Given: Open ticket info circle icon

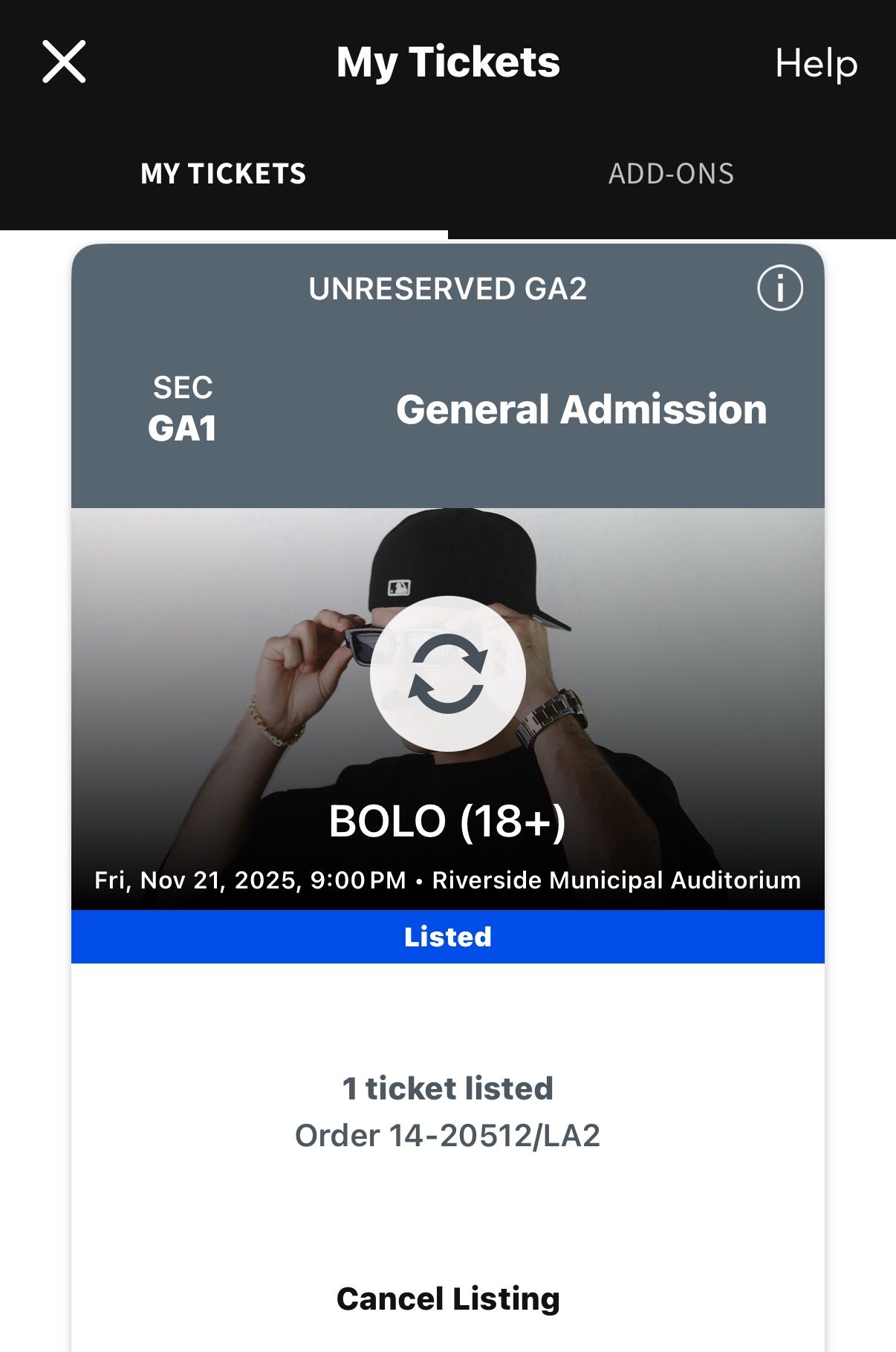Looking at the screenshot, I should coord(779,287).
